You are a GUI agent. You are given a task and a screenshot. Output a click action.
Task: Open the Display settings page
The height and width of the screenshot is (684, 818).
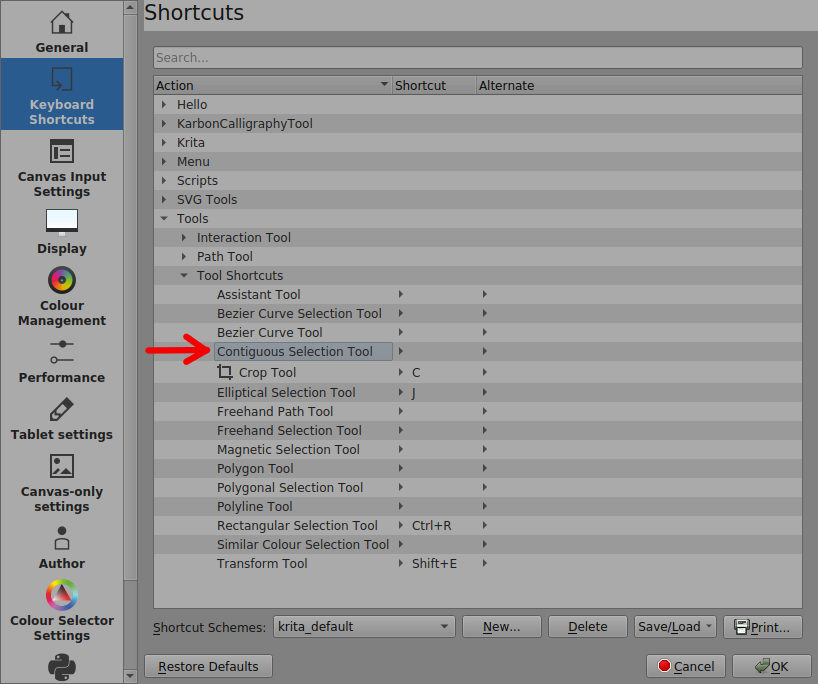pos(62,231)
